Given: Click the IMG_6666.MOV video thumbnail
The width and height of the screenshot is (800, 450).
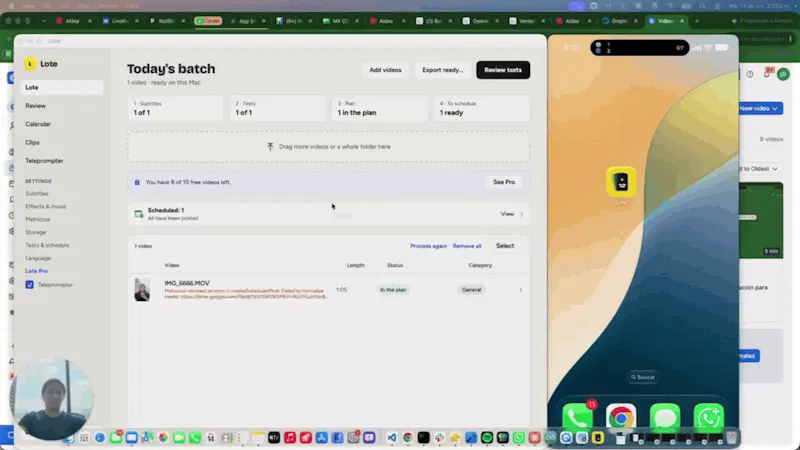Looking at the screenshot, I should [142, 290].
